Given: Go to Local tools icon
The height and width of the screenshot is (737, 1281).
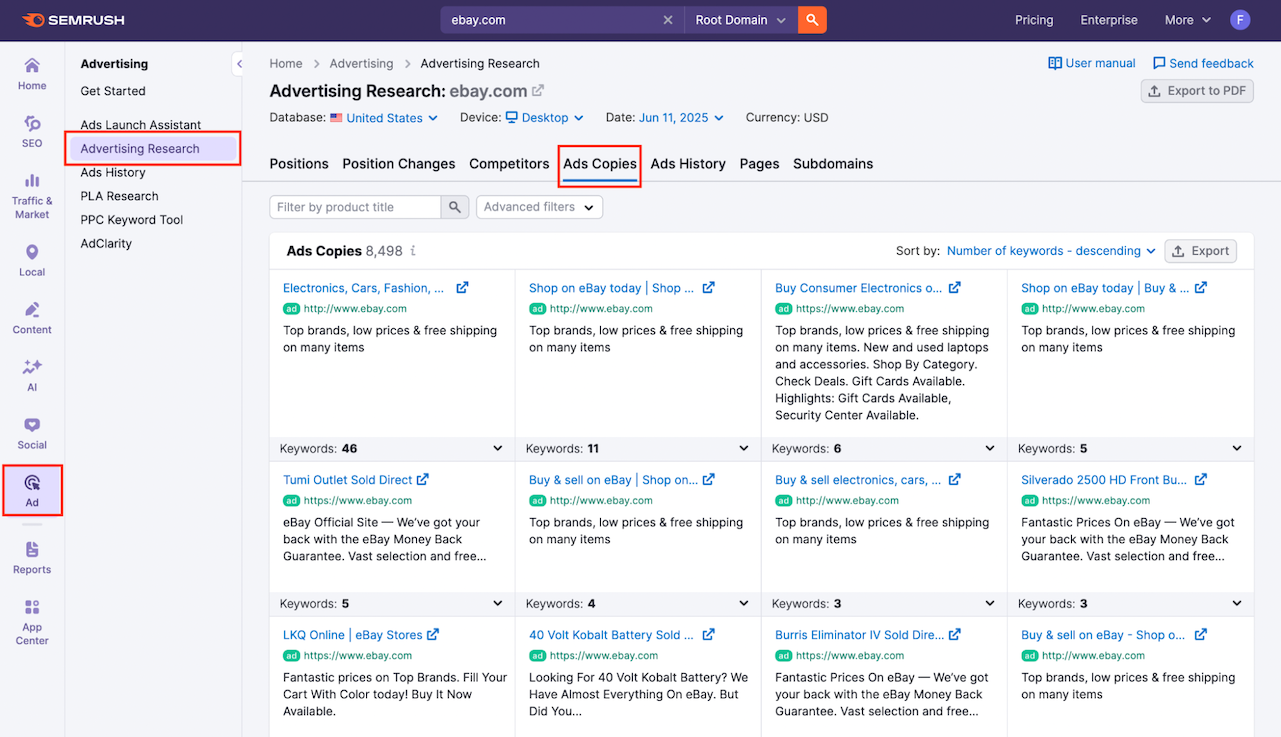Looking at the screenshot, I should 32,260.
